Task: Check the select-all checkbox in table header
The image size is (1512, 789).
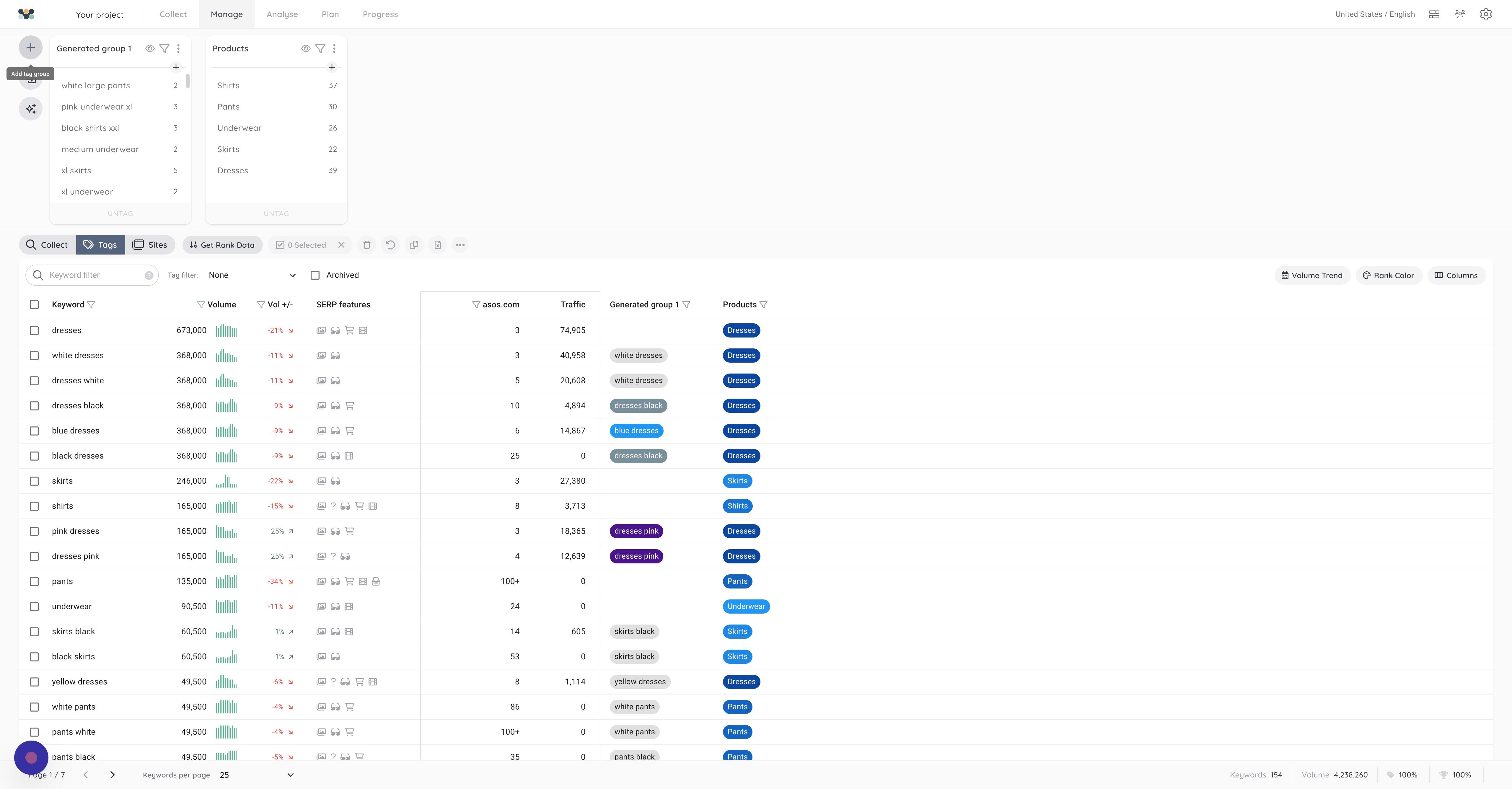Action: point(34,305)
